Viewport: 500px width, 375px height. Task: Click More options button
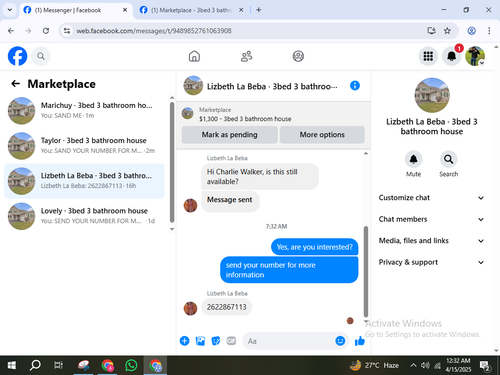(x=322, y=135)
